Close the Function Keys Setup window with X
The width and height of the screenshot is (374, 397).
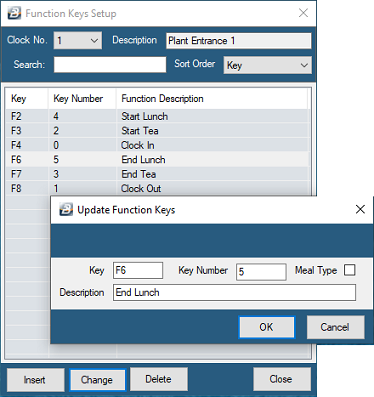coord(303,13)
